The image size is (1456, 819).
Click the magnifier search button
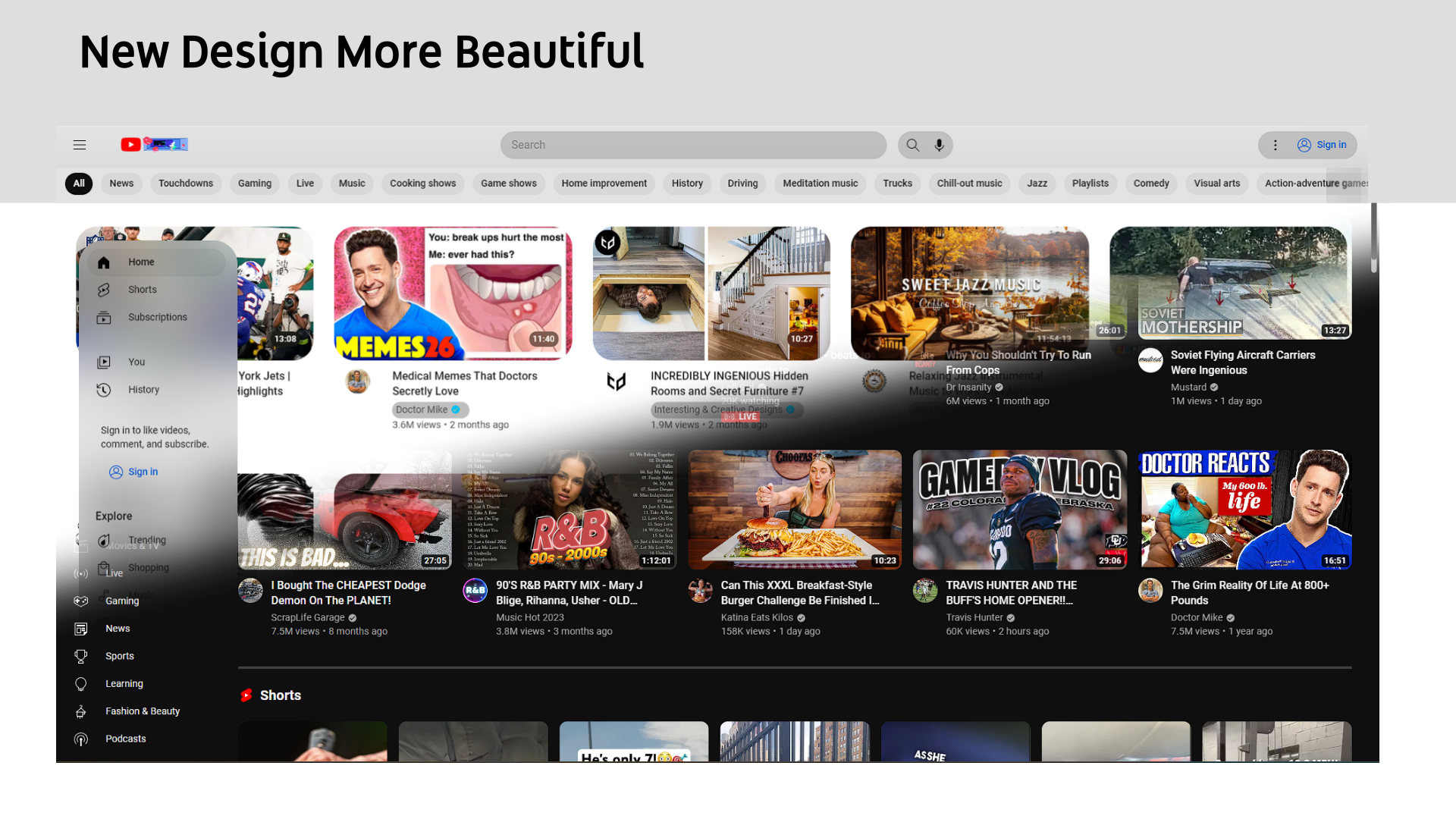pos(913,145)
